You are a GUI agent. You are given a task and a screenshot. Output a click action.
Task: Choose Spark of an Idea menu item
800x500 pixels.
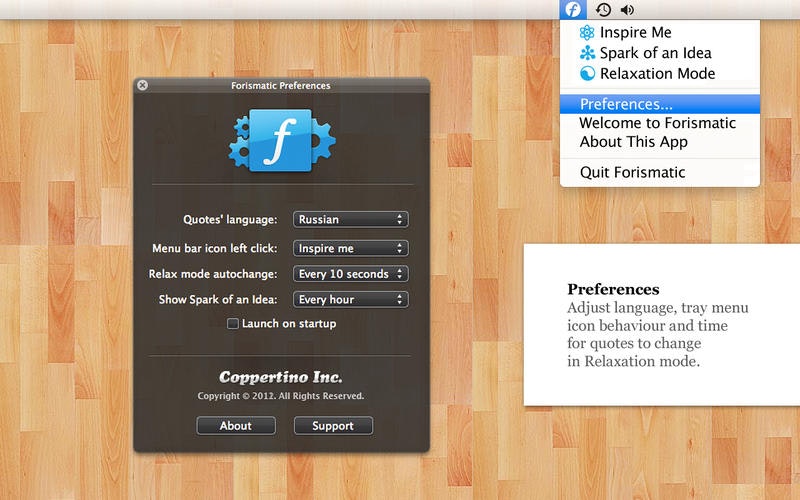click(660, 53)
